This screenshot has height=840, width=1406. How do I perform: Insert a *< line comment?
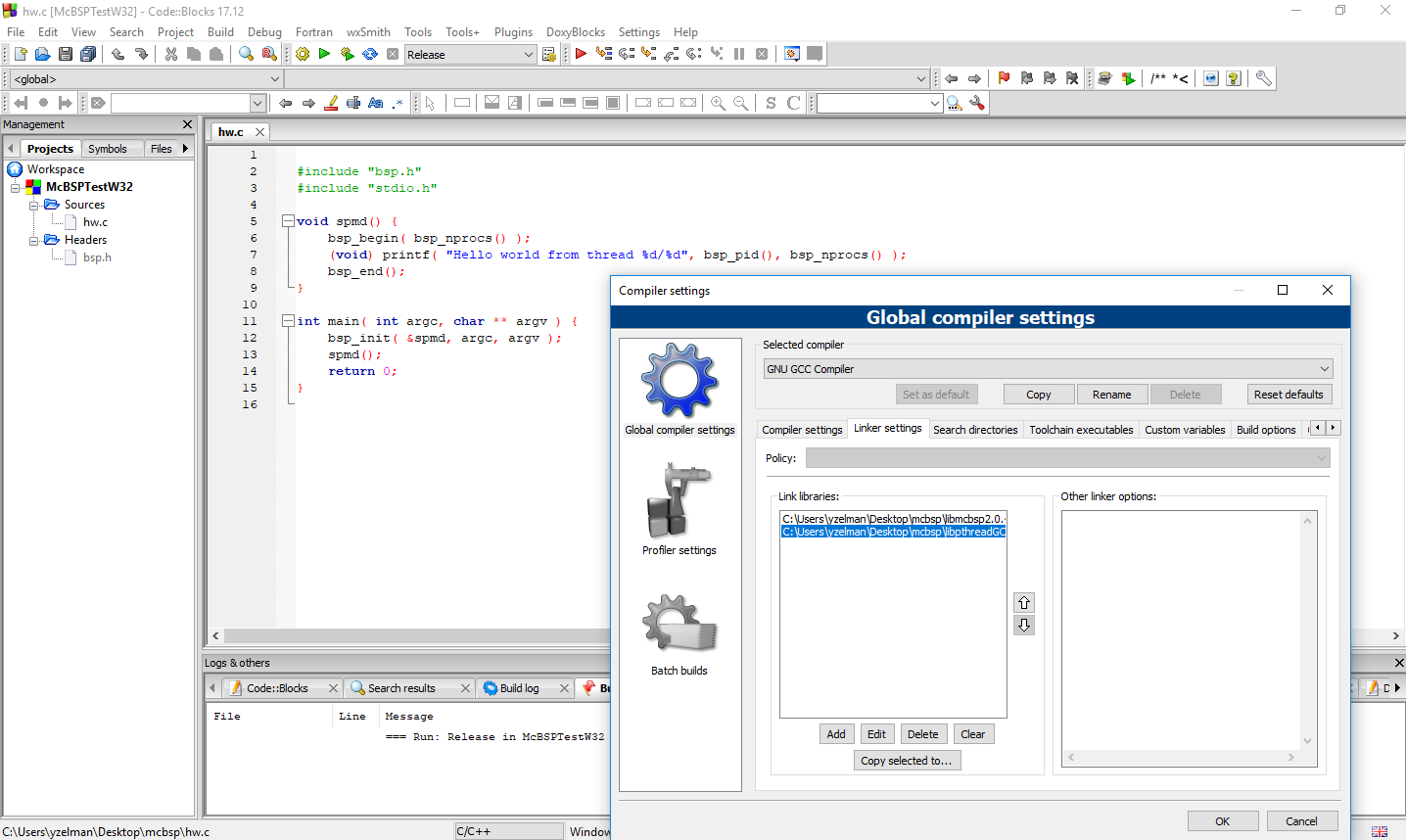(x=1181, y=78)
